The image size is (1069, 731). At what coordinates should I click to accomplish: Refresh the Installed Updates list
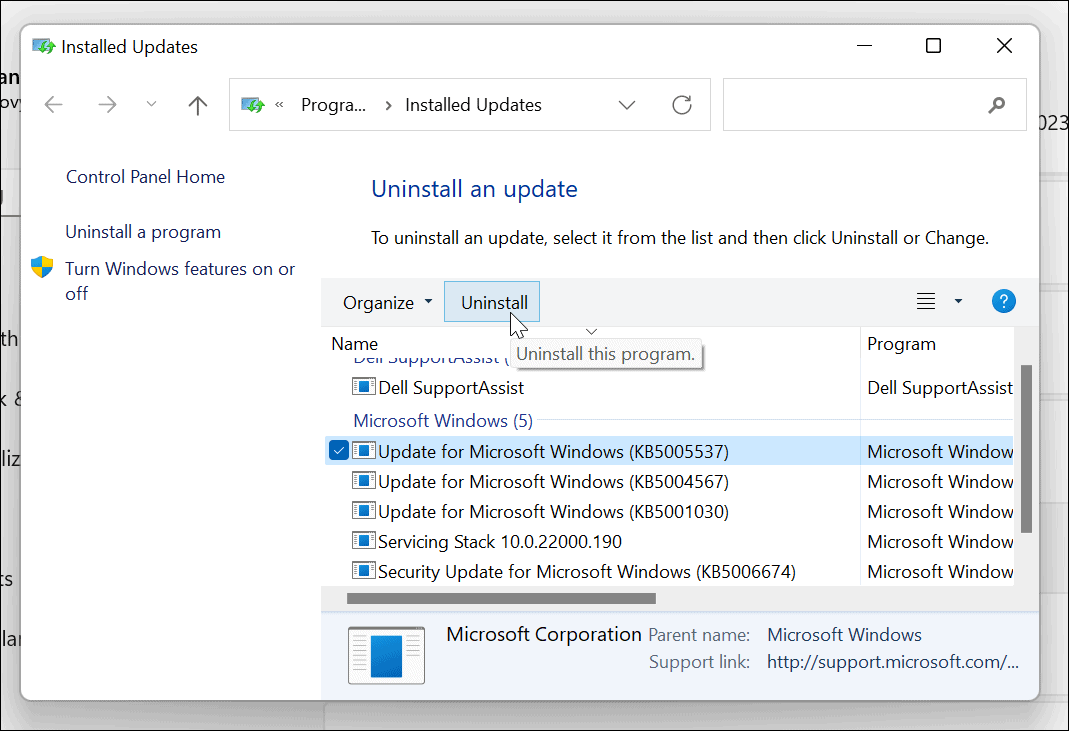click(682, 104)
